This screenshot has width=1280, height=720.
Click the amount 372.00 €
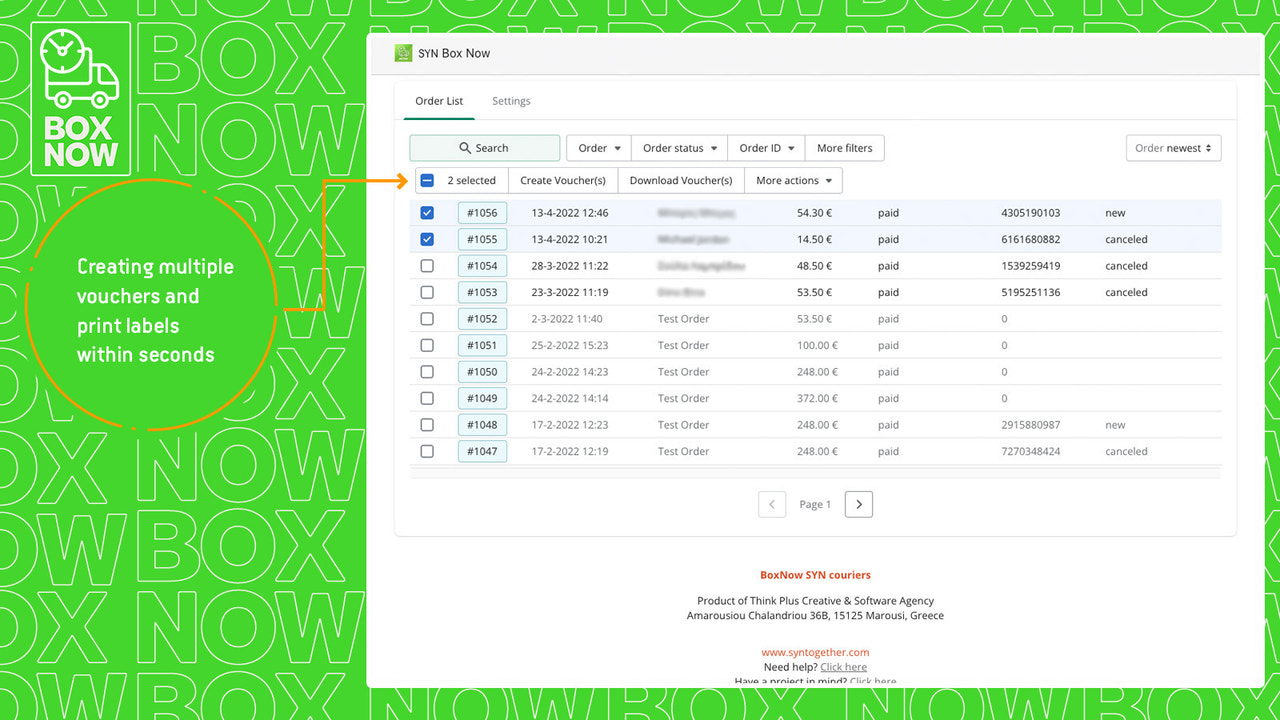[817, 398]
